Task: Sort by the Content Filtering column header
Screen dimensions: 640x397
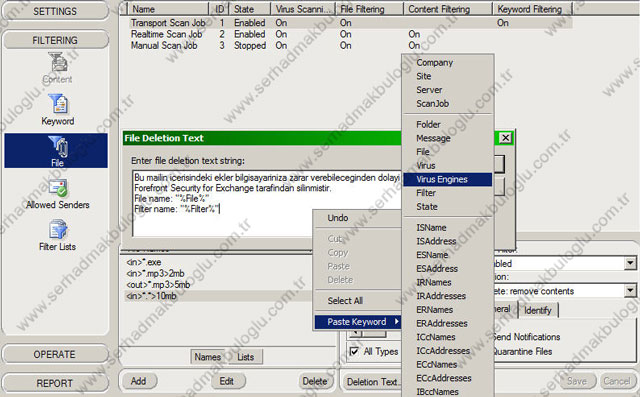Action: (447, 9)
